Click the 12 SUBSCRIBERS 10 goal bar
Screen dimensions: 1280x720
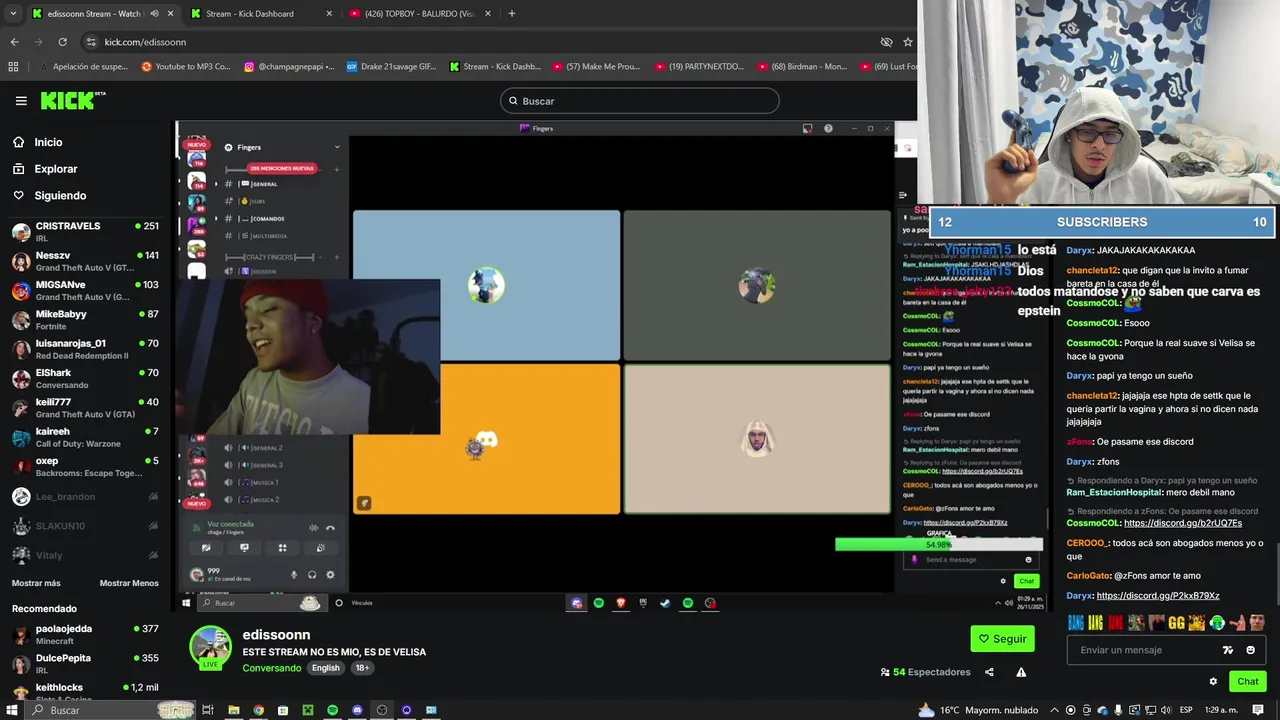[1102, 222]
